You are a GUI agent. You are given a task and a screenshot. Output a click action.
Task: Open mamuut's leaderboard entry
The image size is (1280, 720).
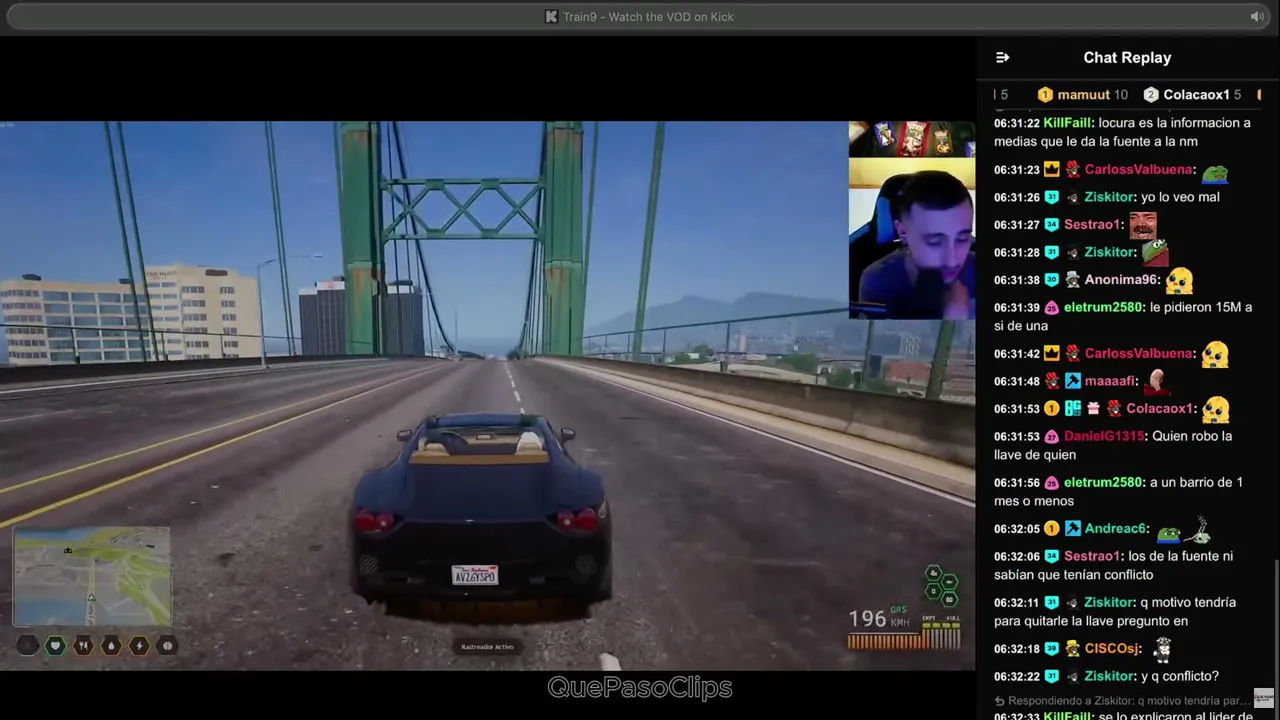pyautogui.click(x=1083, y=95)
